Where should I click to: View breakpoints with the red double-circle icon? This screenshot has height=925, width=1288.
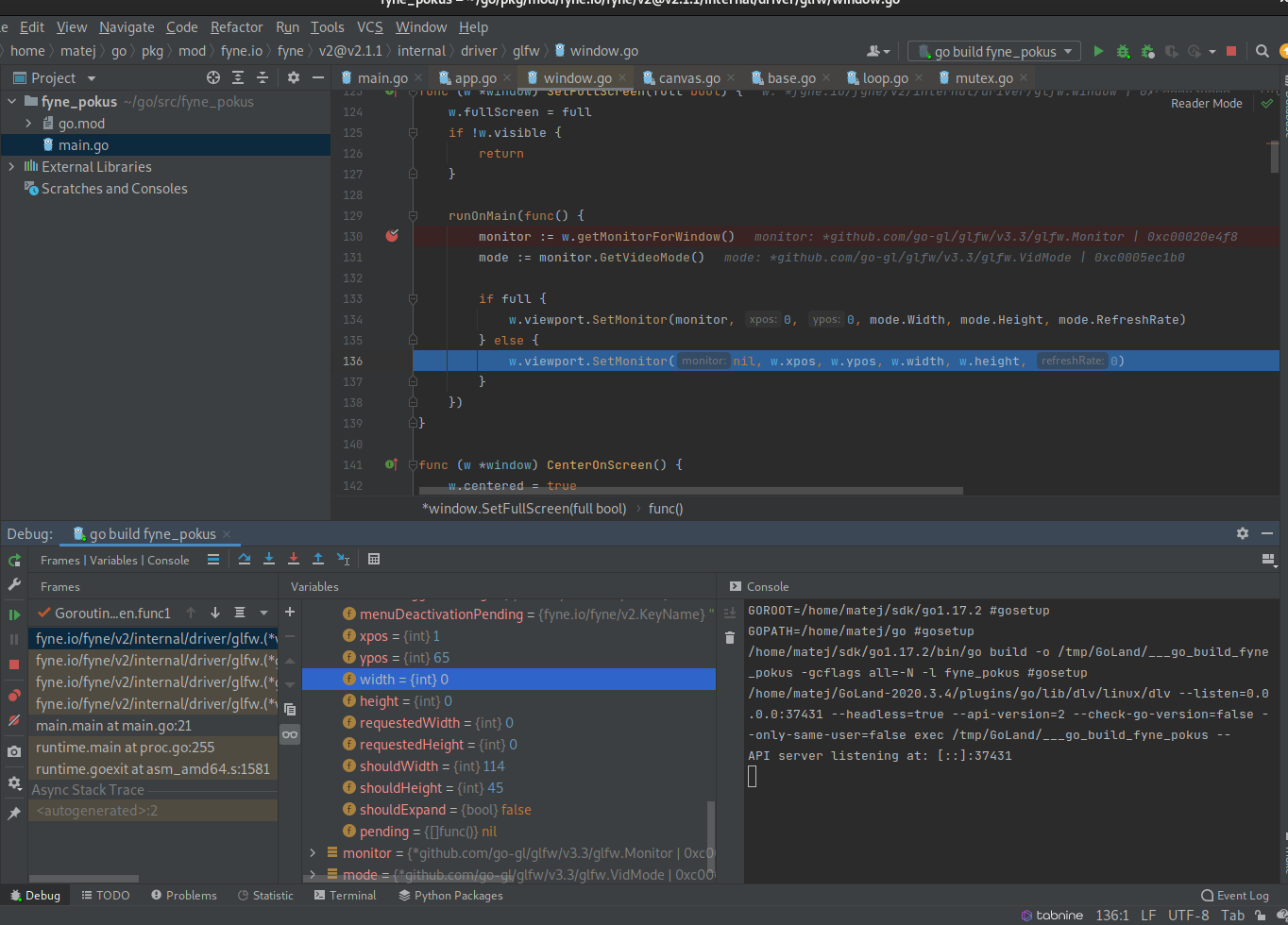point(14,696)
